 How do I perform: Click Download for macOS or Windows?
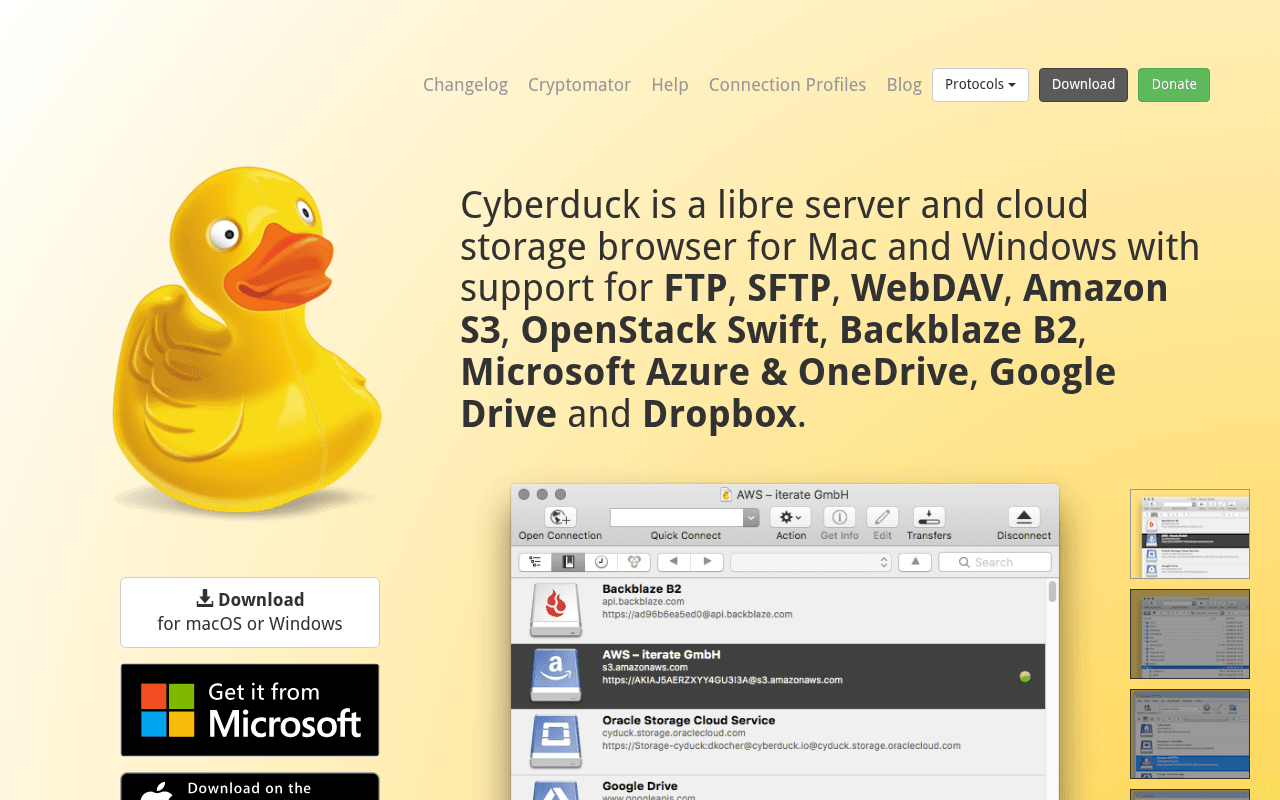[x=250, y=612]
